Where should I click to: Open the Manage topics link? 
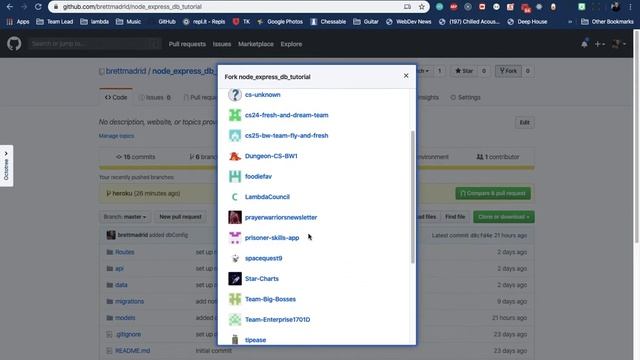[116, 136]
